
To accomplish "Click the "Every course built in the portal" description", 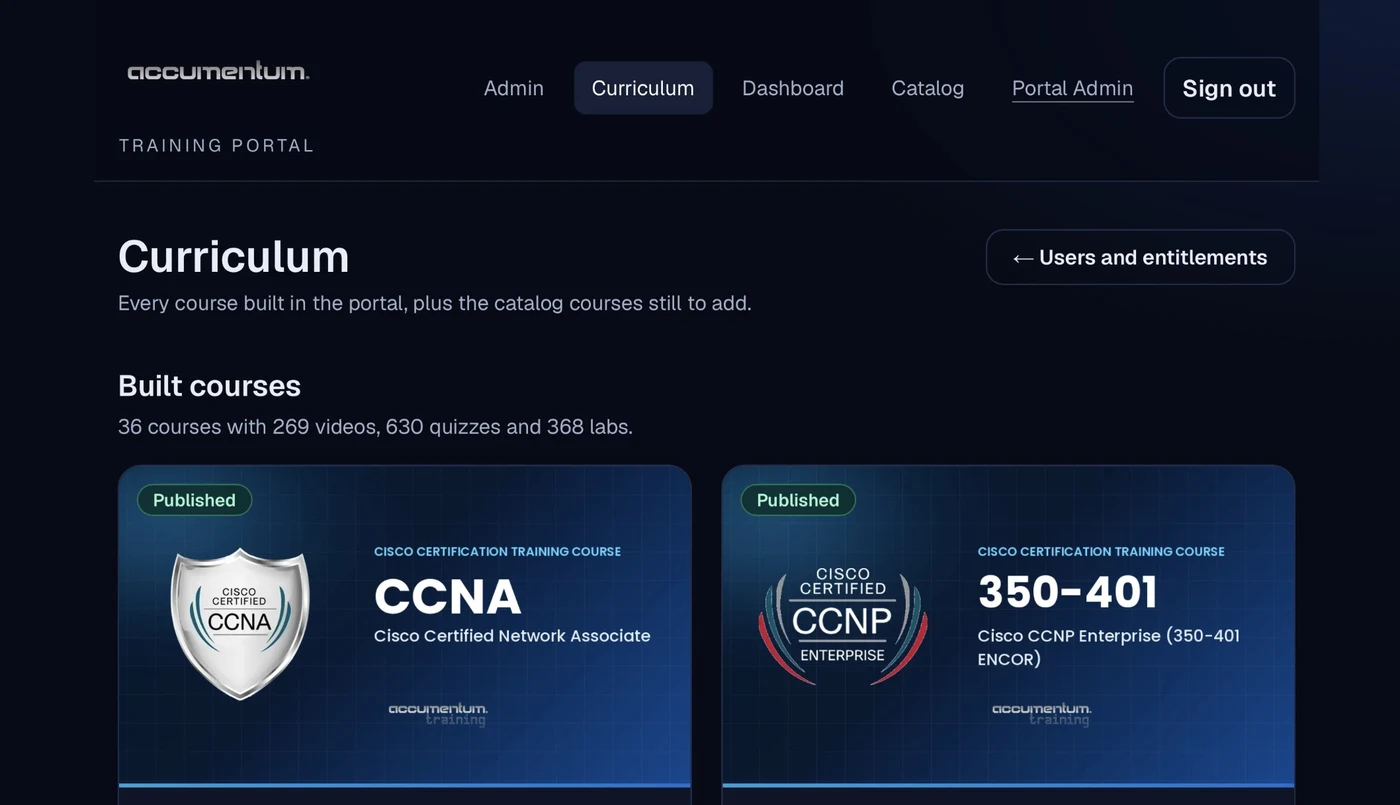I will pos(434,303).
